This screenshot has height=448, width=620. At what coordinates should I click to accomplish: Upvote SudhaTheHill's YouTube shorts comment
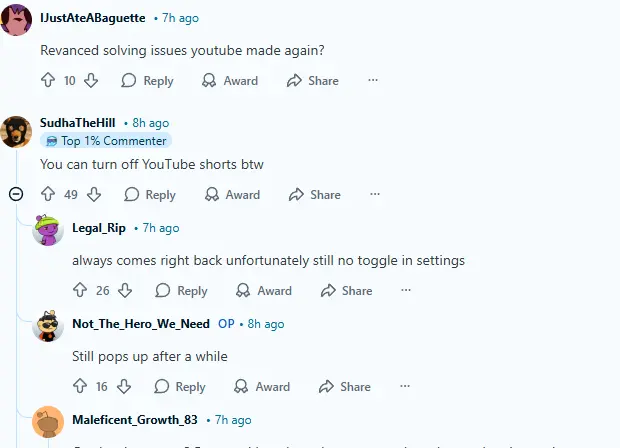coord(47,195)
